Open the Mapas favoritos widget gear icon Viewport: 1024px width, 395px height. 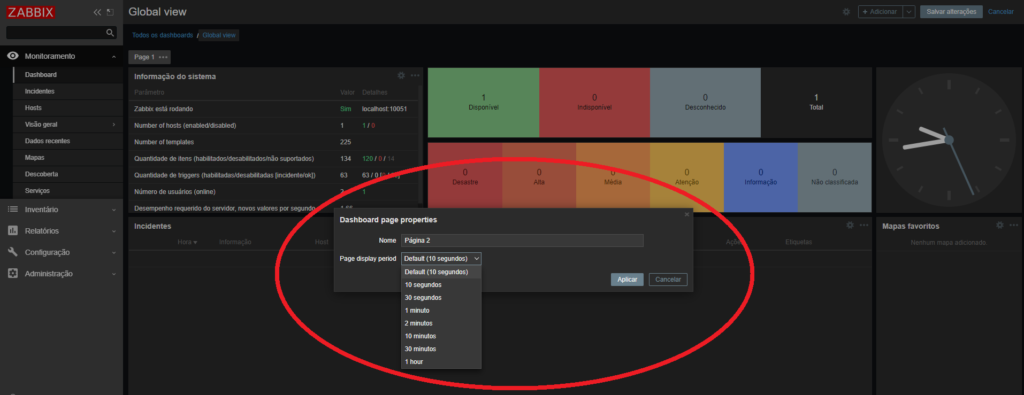coord(999,225)
